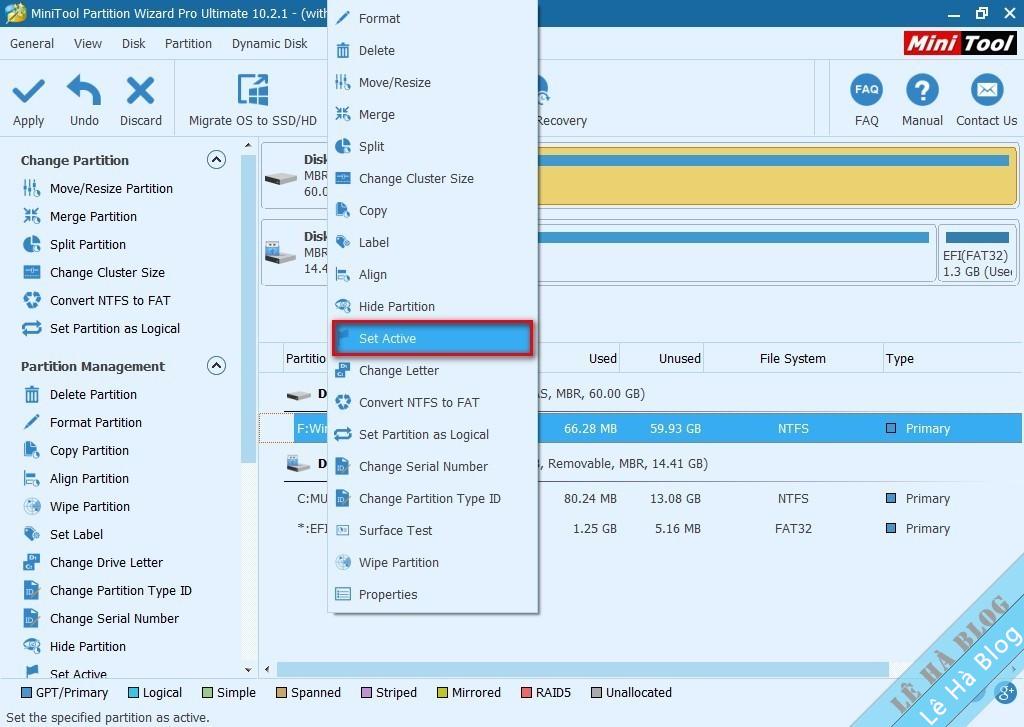Select Merge Partition in sidebar
This screenshot has width=1024, height=727.
tap(80, 217)
